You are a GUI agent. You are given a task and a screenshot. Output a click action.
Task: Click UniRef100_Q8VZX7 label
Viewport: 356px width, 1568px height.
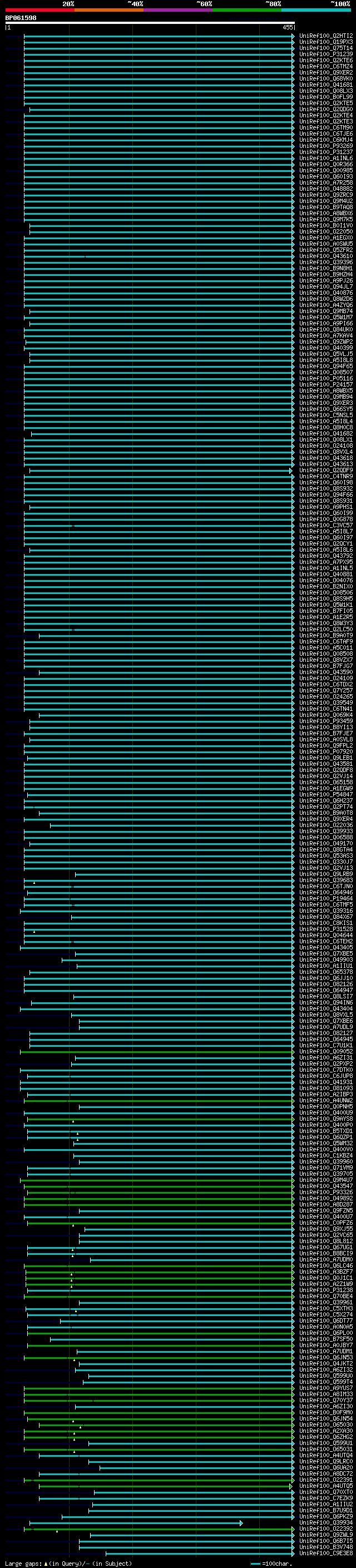point(326,660)
